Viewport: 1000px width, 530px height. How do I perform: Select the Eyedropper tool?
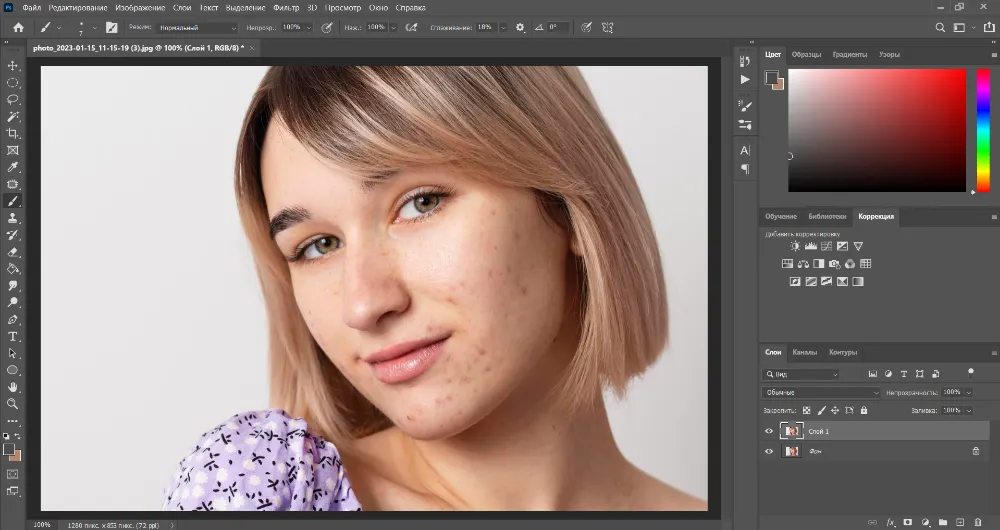[x=14, y=167]
